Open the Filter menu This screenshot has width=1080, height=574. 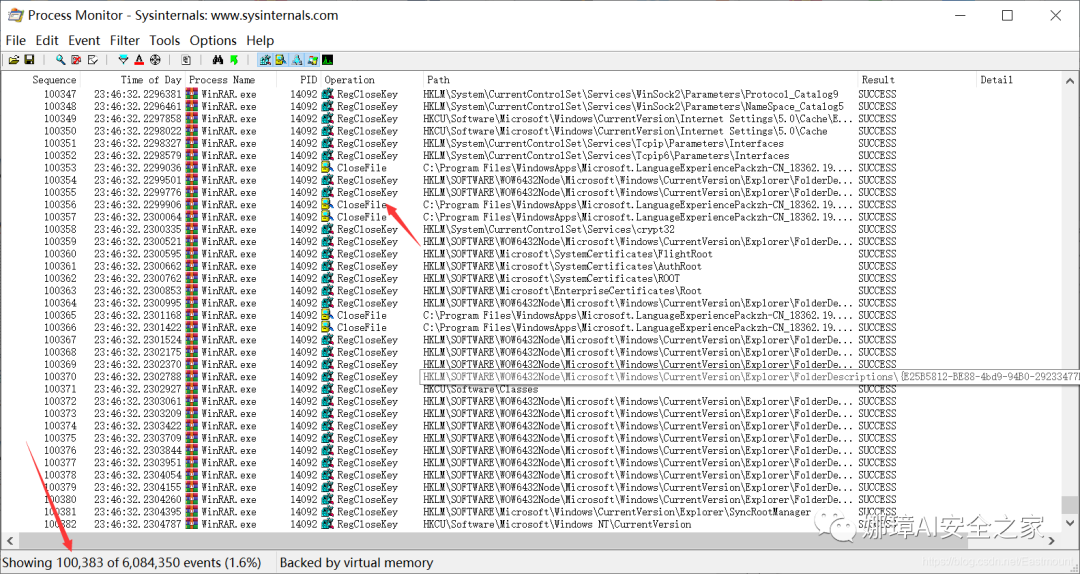tap(125, 41)
